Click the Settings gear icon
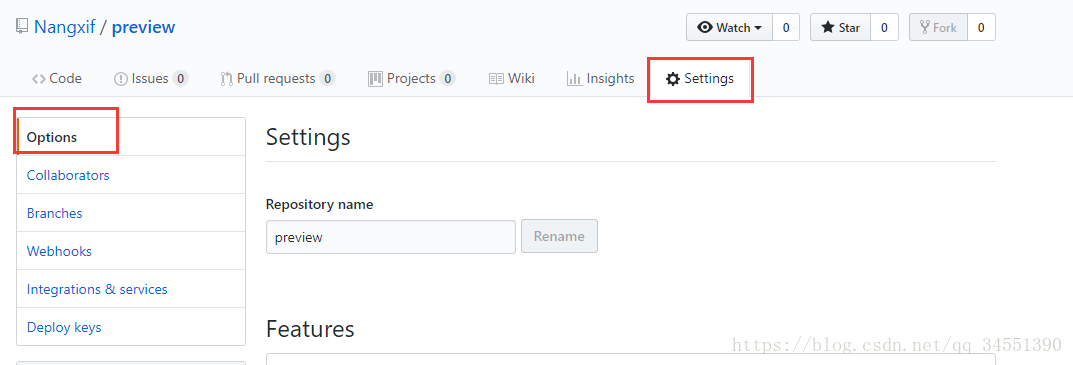1073x365 pixels. tap(673, 79)
